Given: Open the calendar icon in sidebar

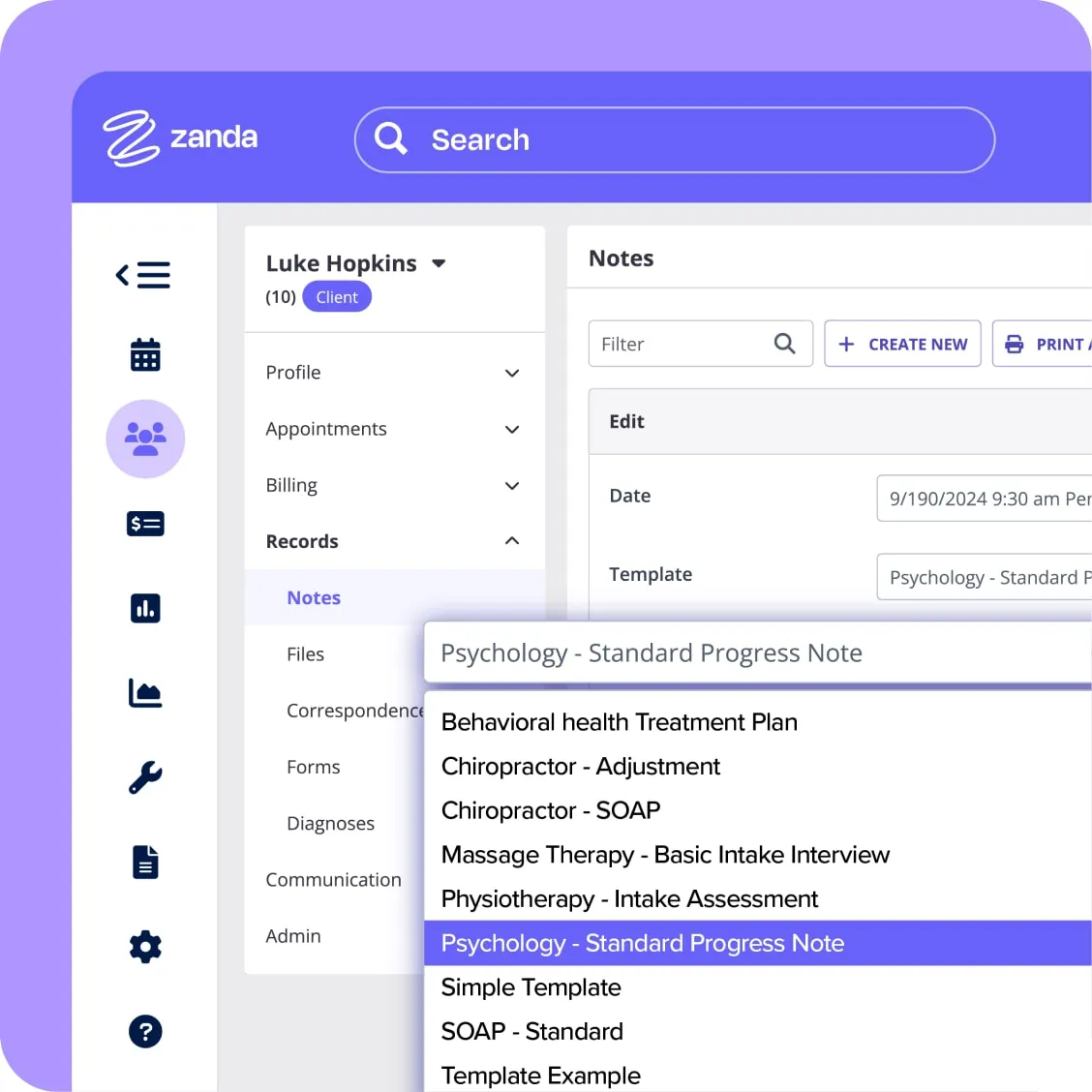Looking at the screenshot, I should point(145,355).
